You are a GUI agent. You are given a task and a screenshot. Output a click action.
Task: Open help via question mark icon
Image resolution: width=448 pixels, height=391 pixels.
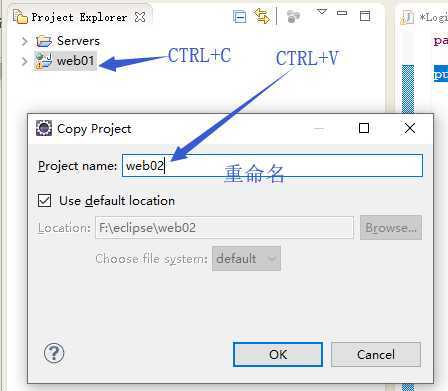(54, 353)
